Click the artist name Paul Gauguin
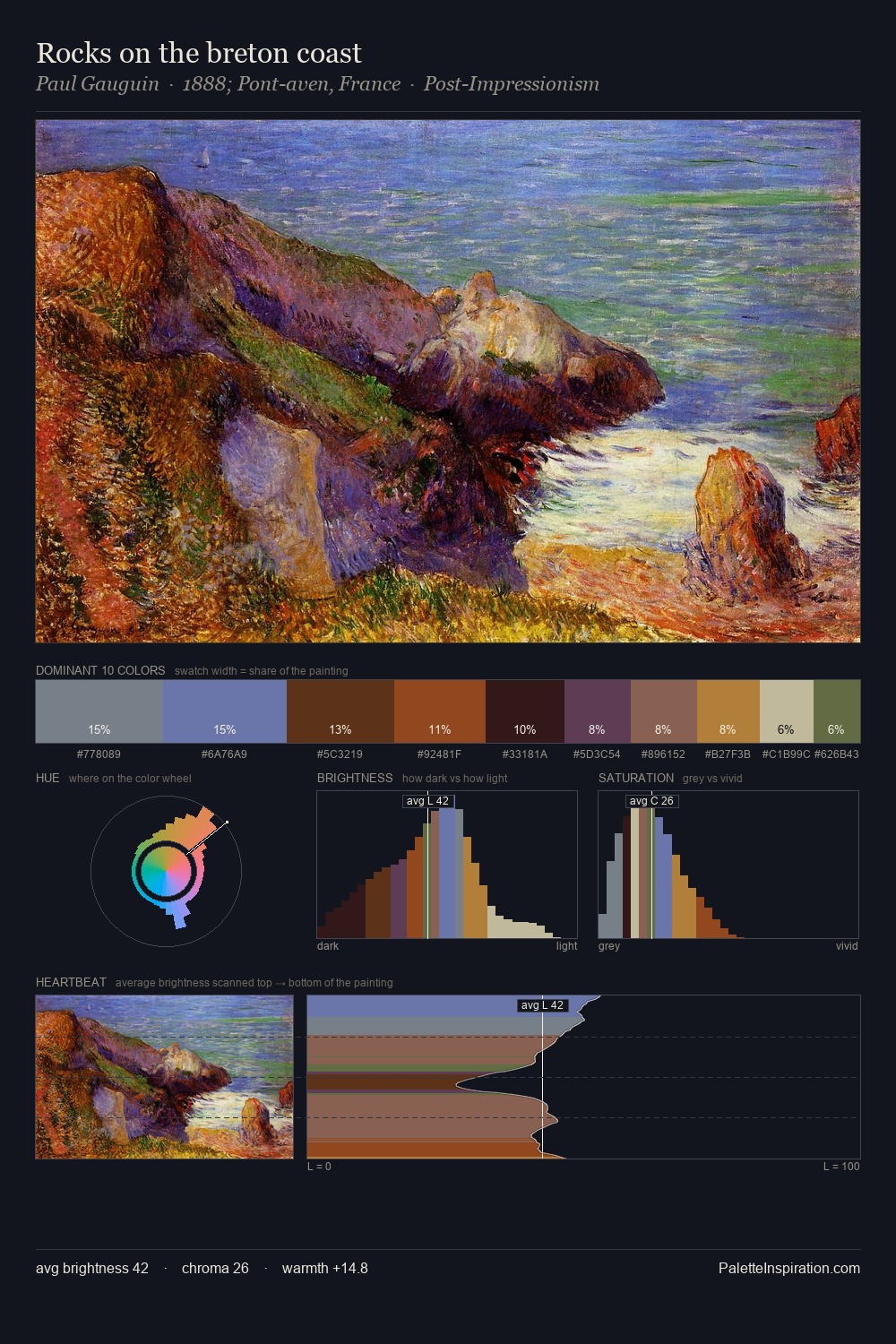Screen dimensions: 896x1344 pyautogui.click(x=98, y=84)
